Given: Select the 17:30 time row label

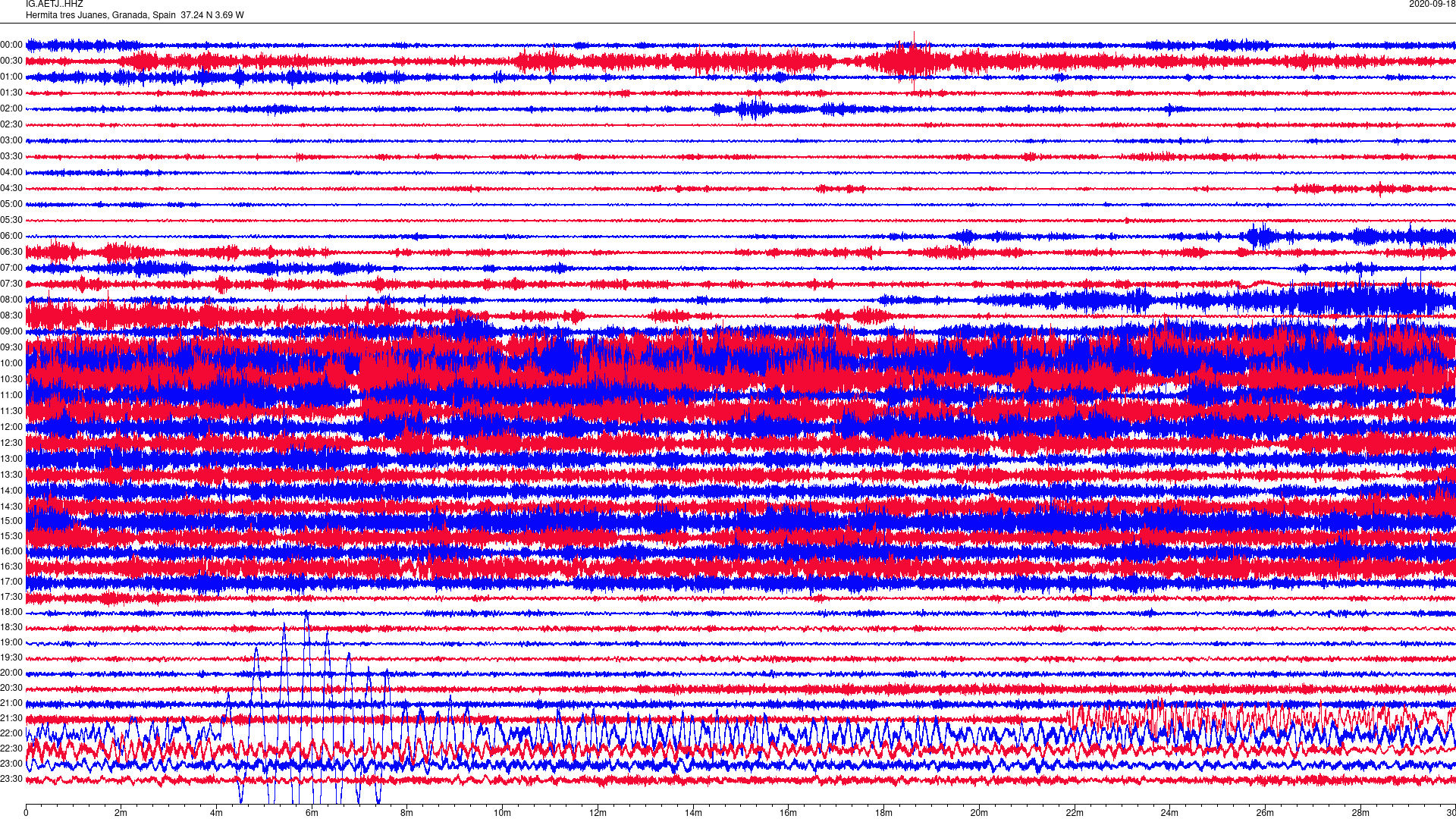Looking at the screenshot, I should [x=11, y=598].
